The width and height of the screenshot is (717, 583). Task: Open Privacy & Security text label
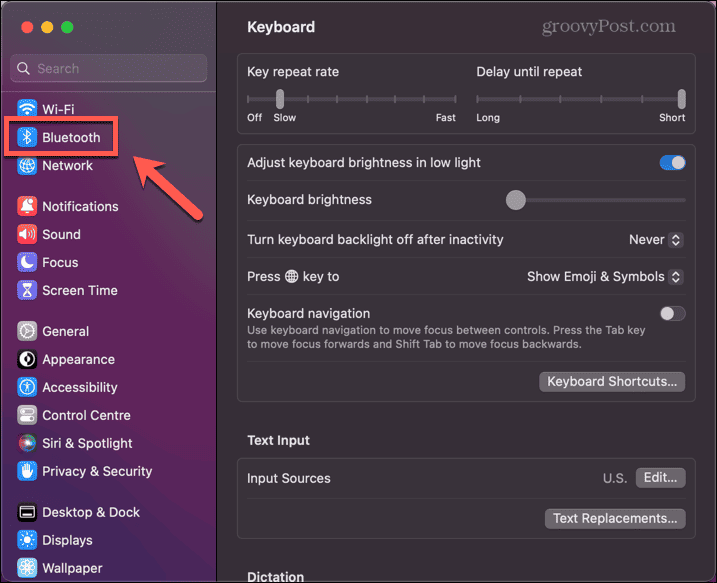click(x=97, y=471)
